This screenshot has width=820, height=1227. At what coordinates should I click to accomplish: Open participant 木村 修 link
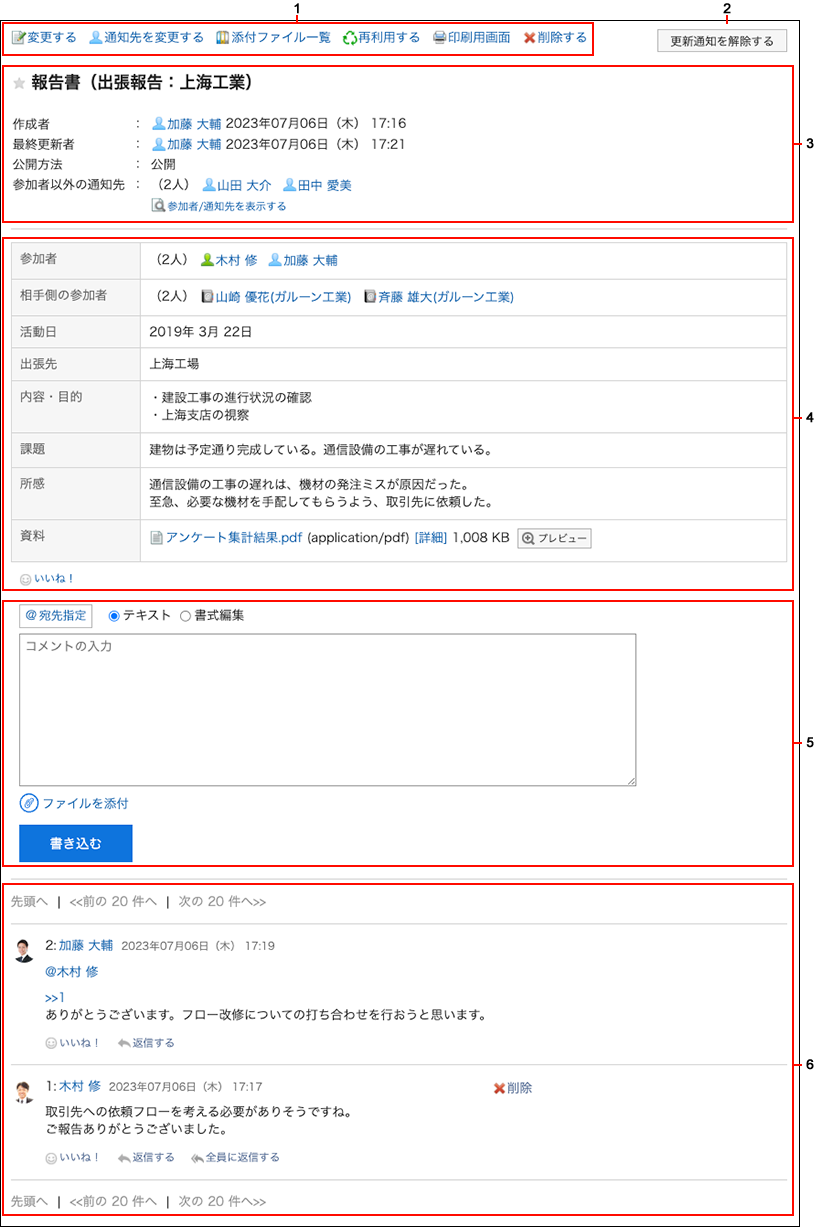pyautogui.click(x=229, y=260)
